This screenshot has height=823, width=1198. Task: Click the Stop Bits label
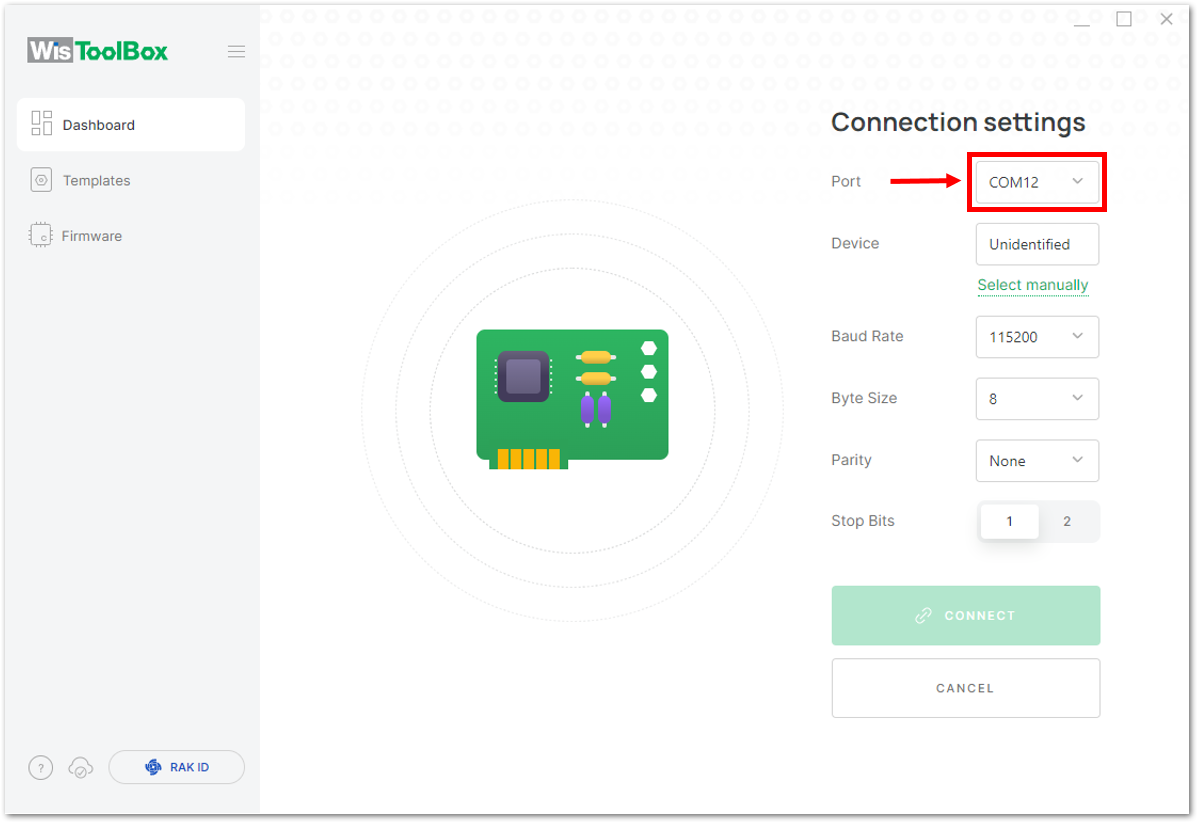click(x=863, y=521)
